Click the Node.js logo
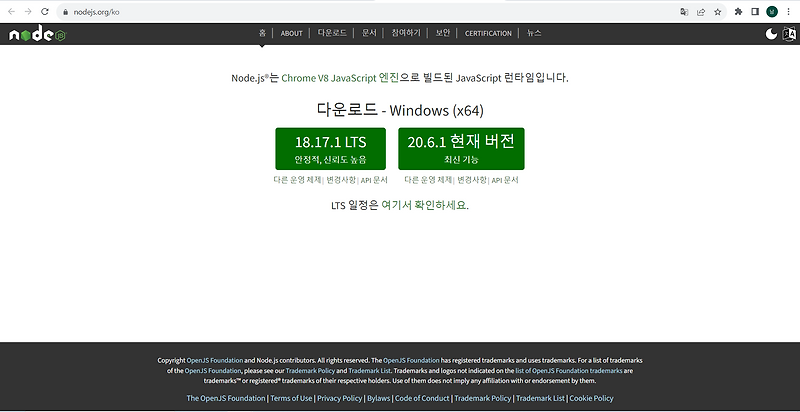 38,34
